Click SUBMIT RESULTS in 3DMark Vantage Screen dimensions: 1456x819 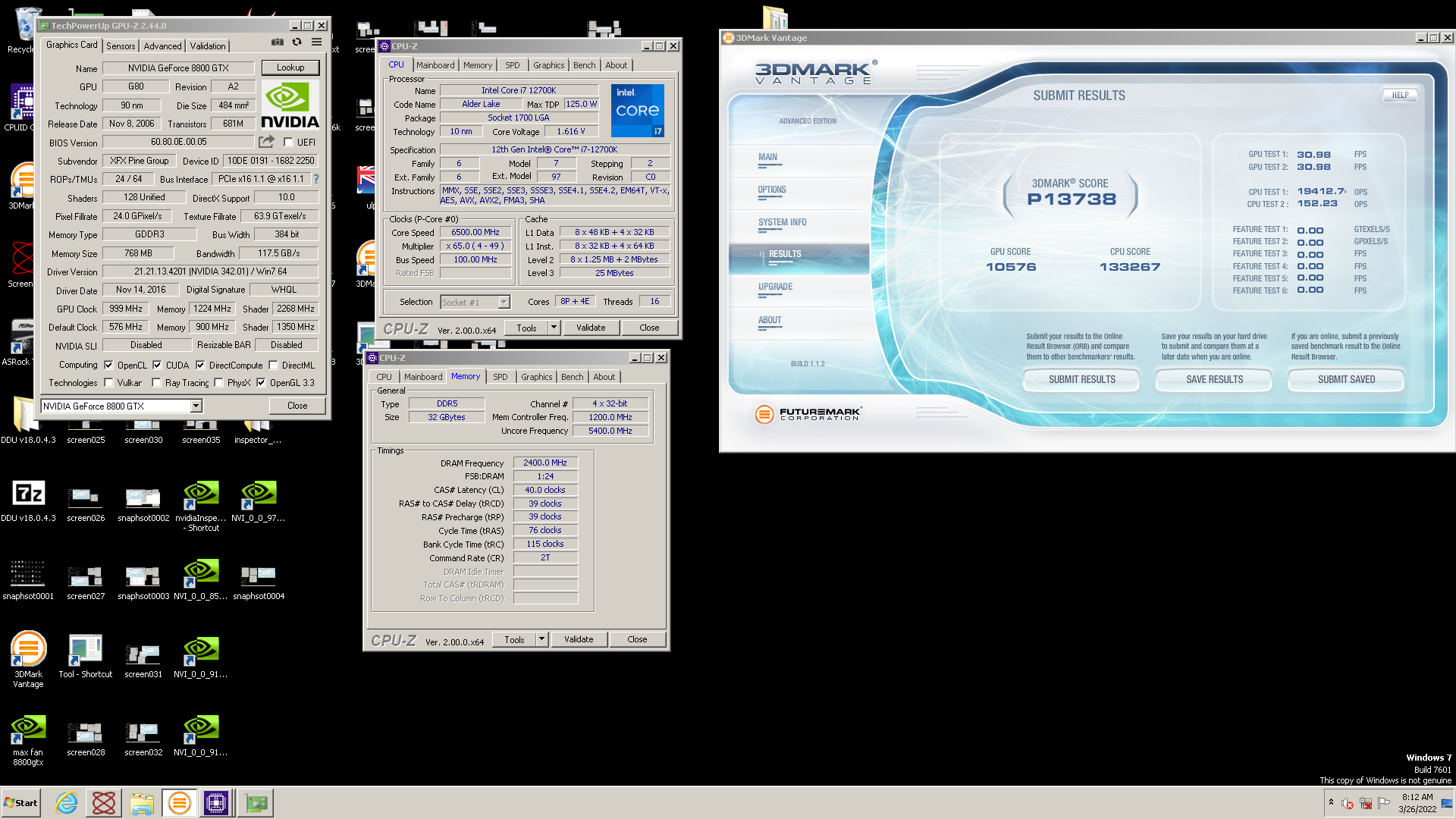pyautogui.click(x=1081, y=379)
